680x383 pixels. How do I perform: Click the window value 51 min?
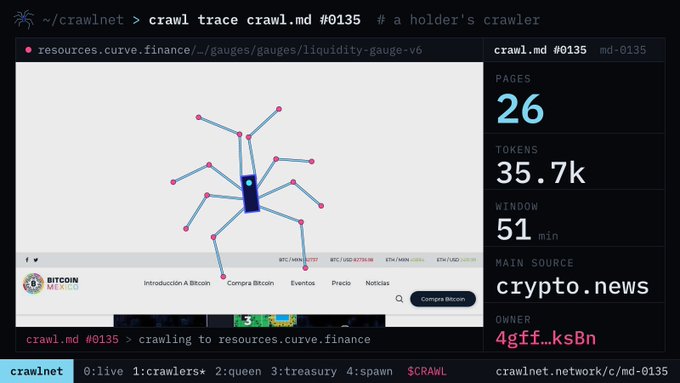coord(527,230)
